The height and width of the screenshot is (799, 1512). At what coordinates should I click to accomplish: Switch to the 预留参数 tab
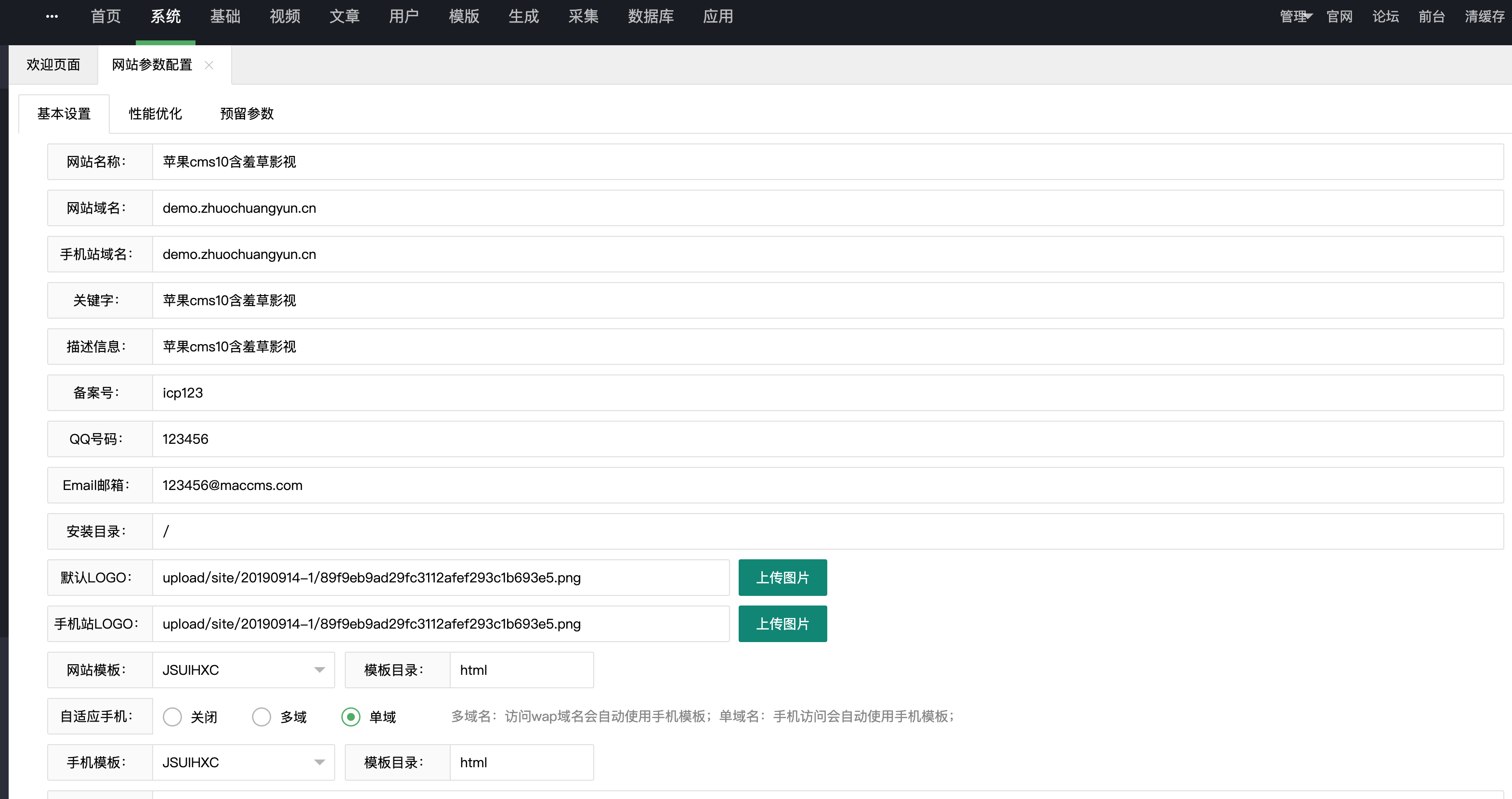tap(247, 114)
